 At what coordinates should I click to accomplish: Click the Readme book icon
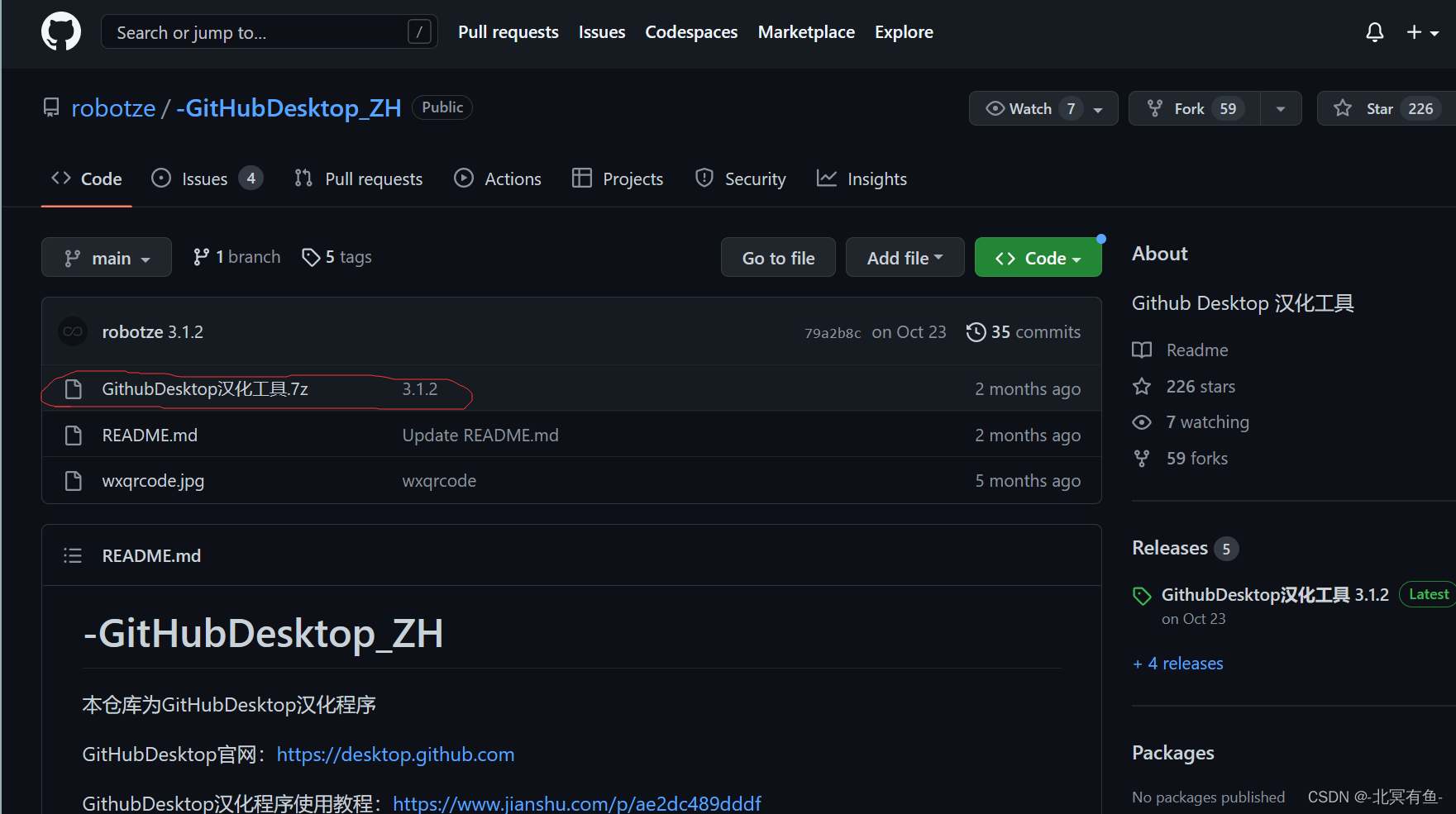(1142, 350)
